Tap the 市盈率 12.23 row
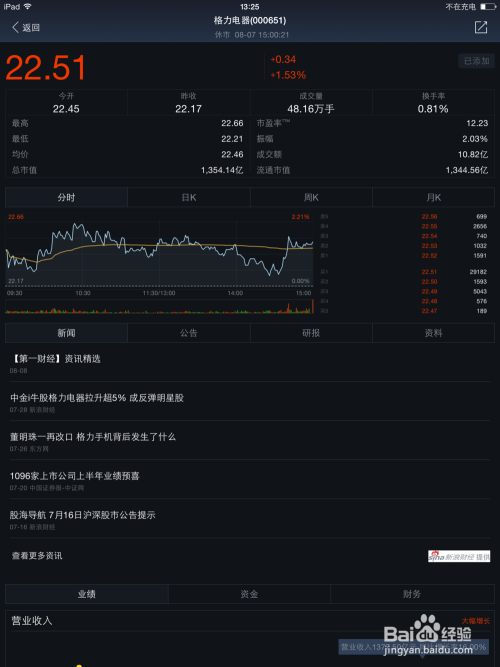The height and width of the screenshot is (667, 500). click(x=372, y=123)
